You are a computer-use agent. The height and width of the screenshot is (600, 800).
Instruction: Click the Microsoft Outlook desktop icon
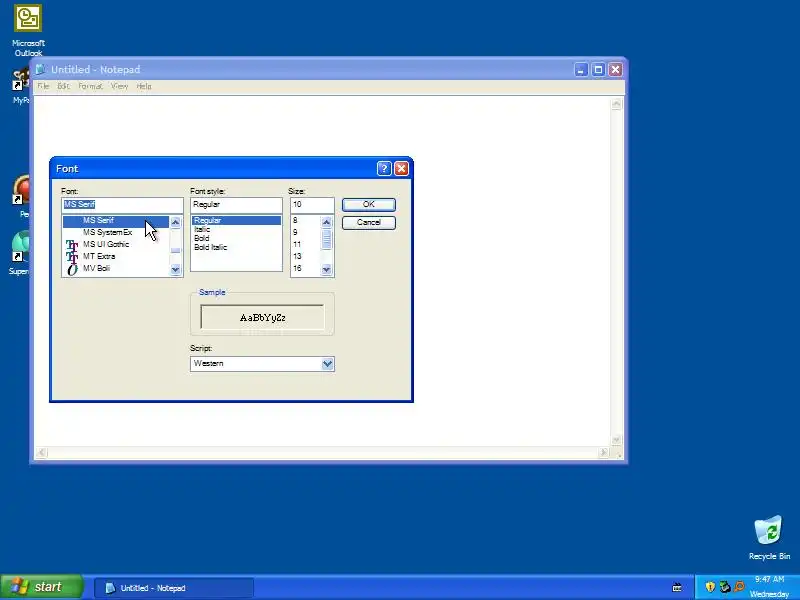click(x=28, y=30)
